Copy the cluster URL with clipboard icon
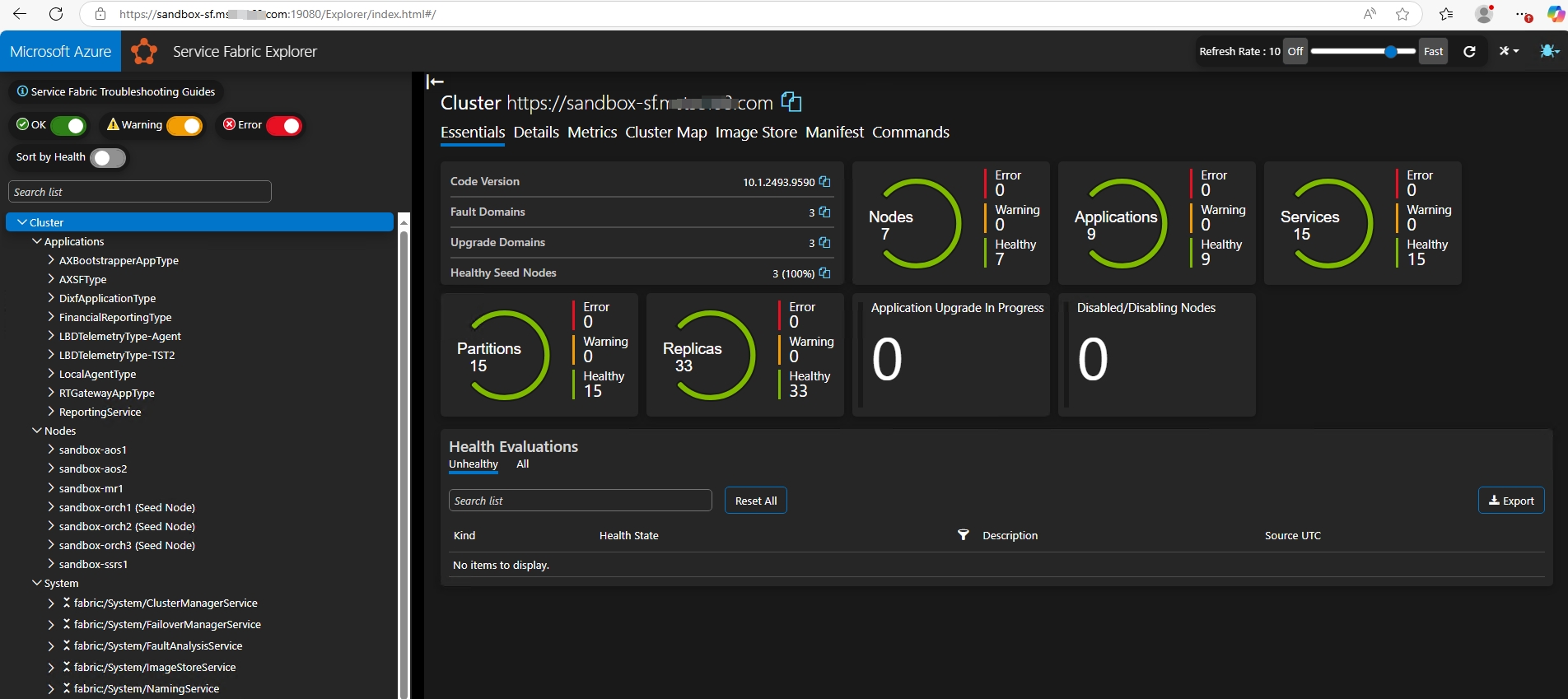 [x=791, y=102]
